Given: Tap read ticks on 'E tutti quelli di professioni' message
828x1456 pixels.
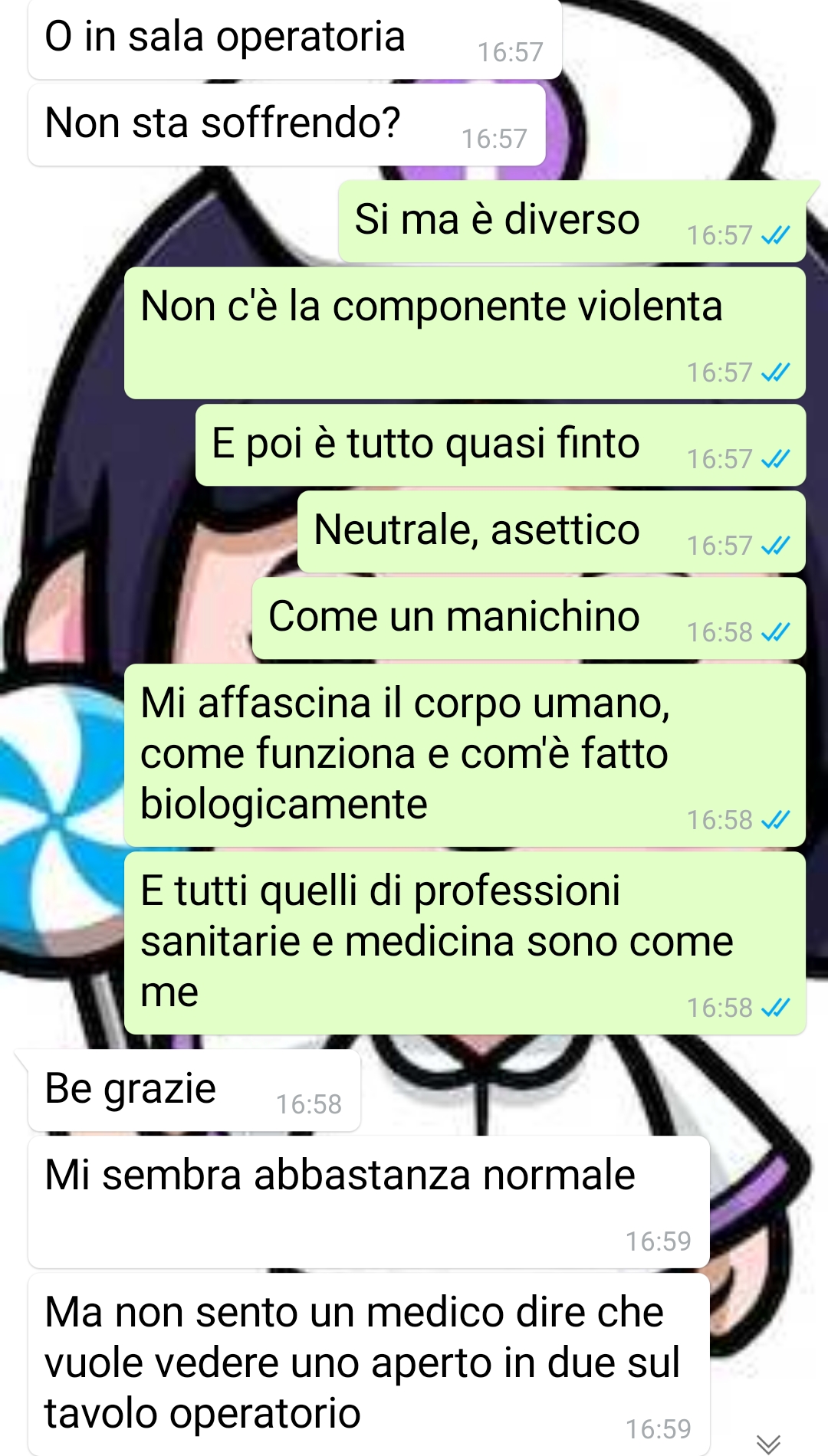Looking at the screenshot, I should click(775, 1008).
